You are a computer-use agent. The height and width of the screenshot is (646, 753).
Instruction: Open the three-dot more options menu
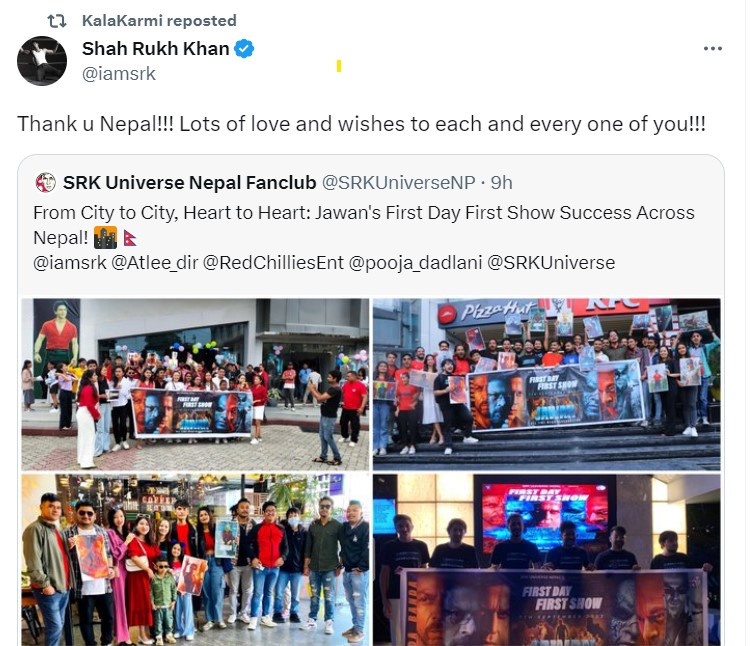(x=713, y=49)
